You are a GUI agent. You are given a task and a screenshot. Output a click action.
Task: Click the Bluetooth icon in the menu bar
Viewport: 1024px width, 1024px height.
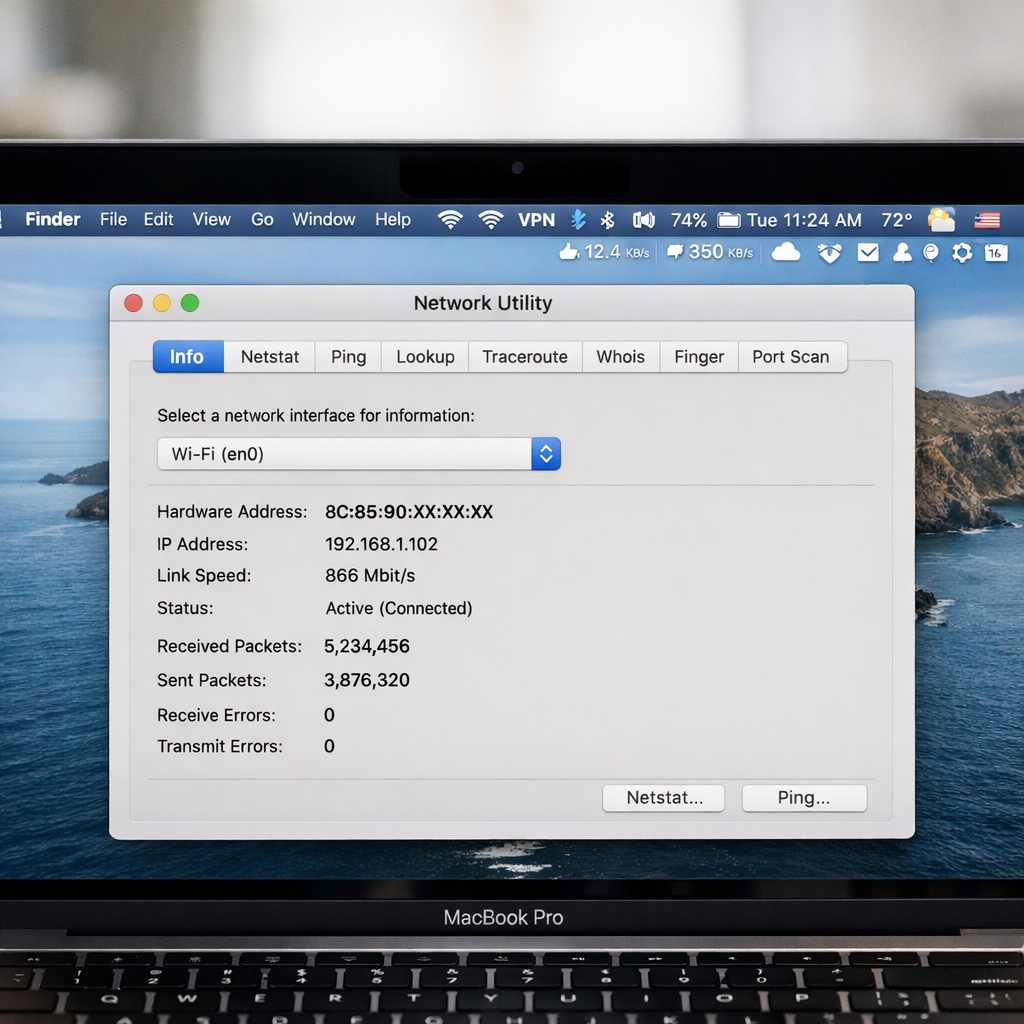(x=605, y=219)
